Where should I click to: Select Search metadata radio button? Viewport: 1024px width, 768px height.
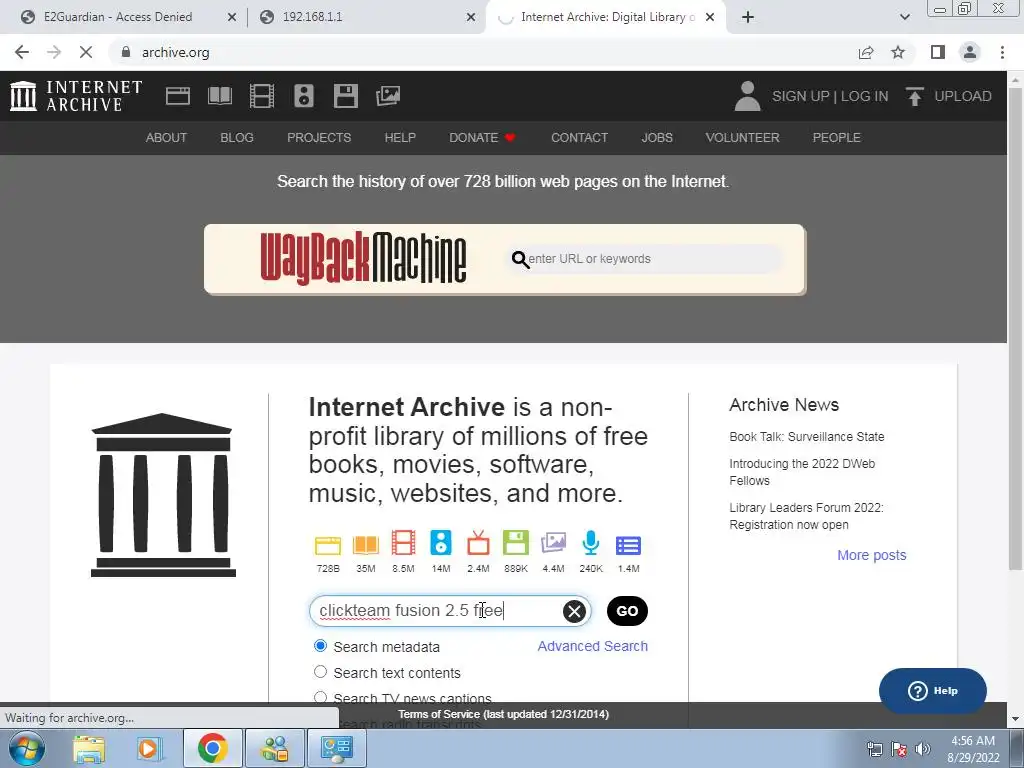coord(320,646)
